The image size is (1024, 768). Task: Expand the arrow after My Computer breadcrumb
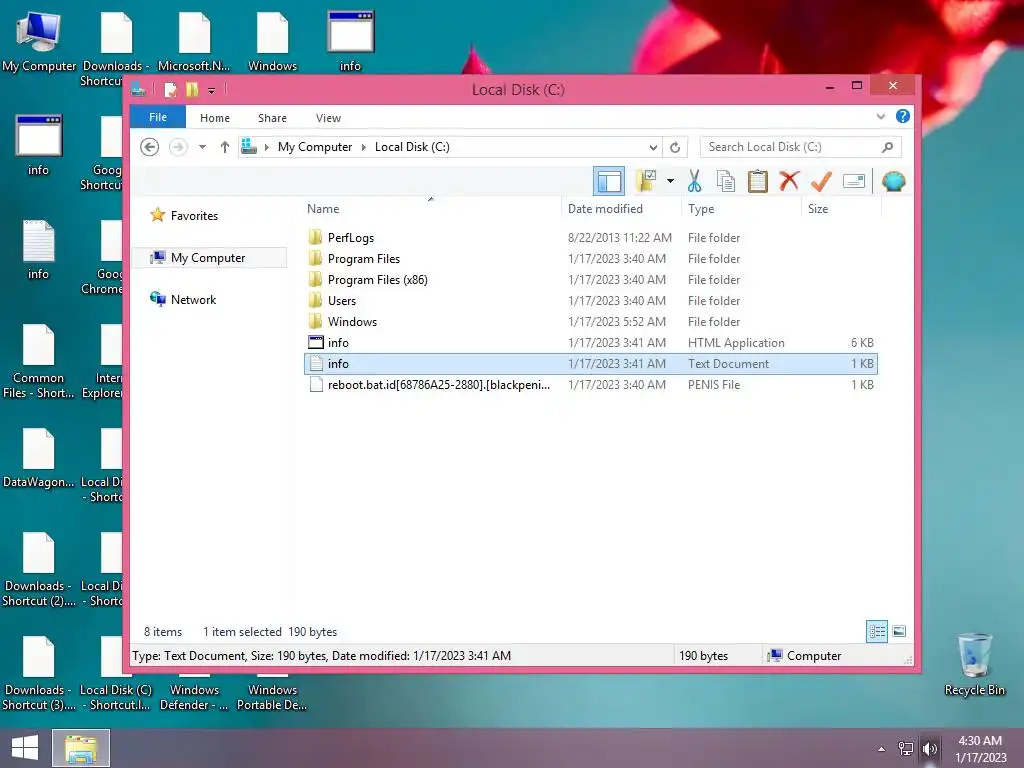364,147
